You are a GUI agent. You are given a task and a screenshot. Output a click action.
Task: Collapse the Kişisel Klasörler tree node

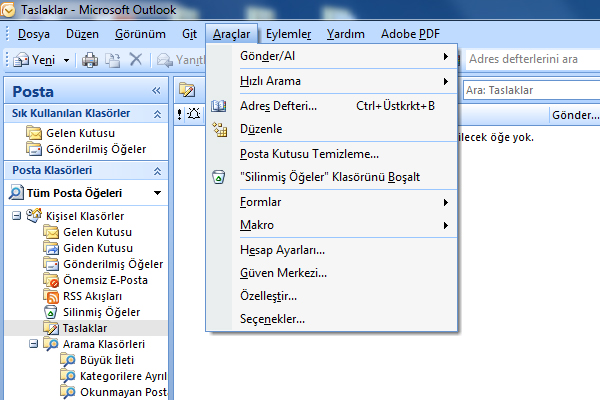(16, 216)
